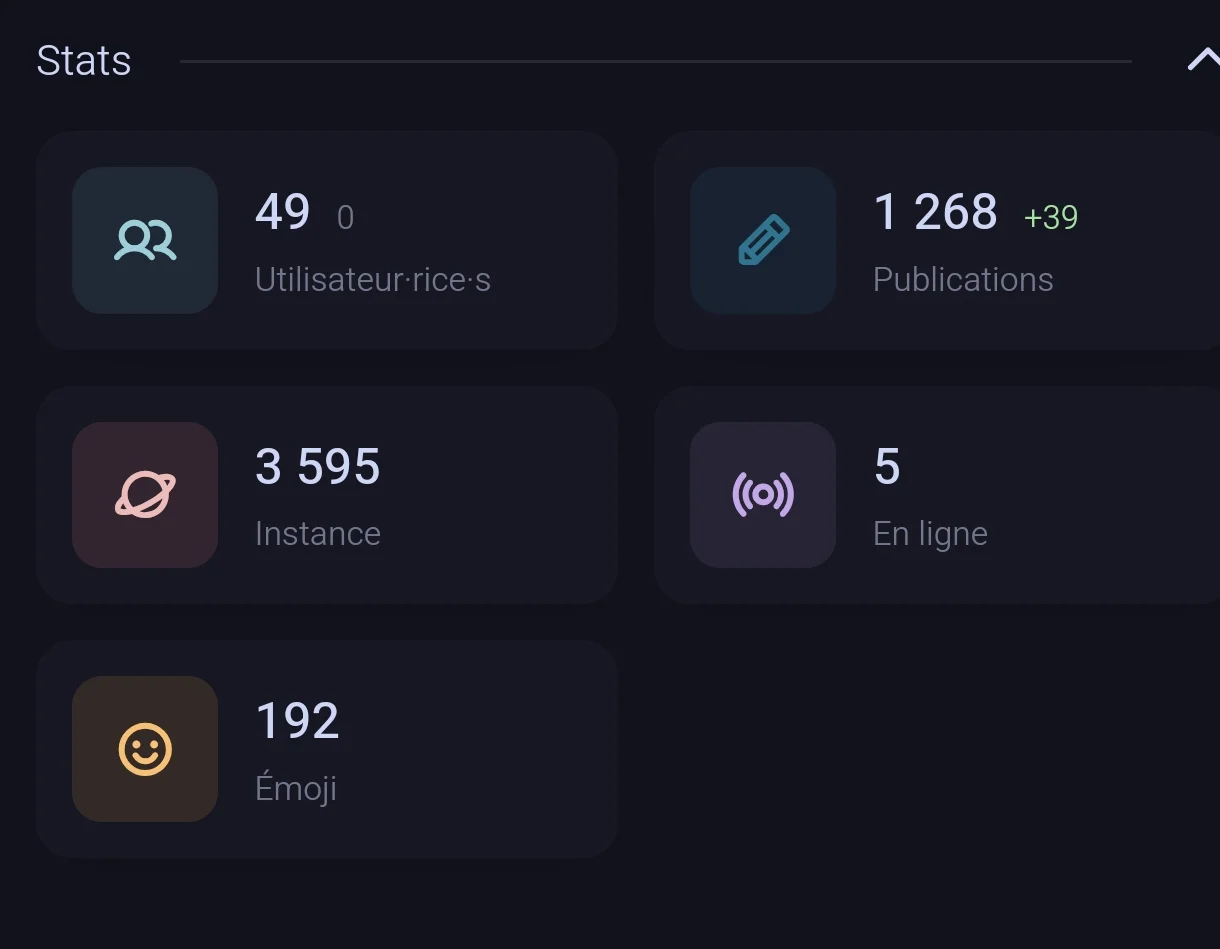Click the Utilisateur·rice·s label
The width and height of the screenshot is (1220, 949).
[373, 280]
